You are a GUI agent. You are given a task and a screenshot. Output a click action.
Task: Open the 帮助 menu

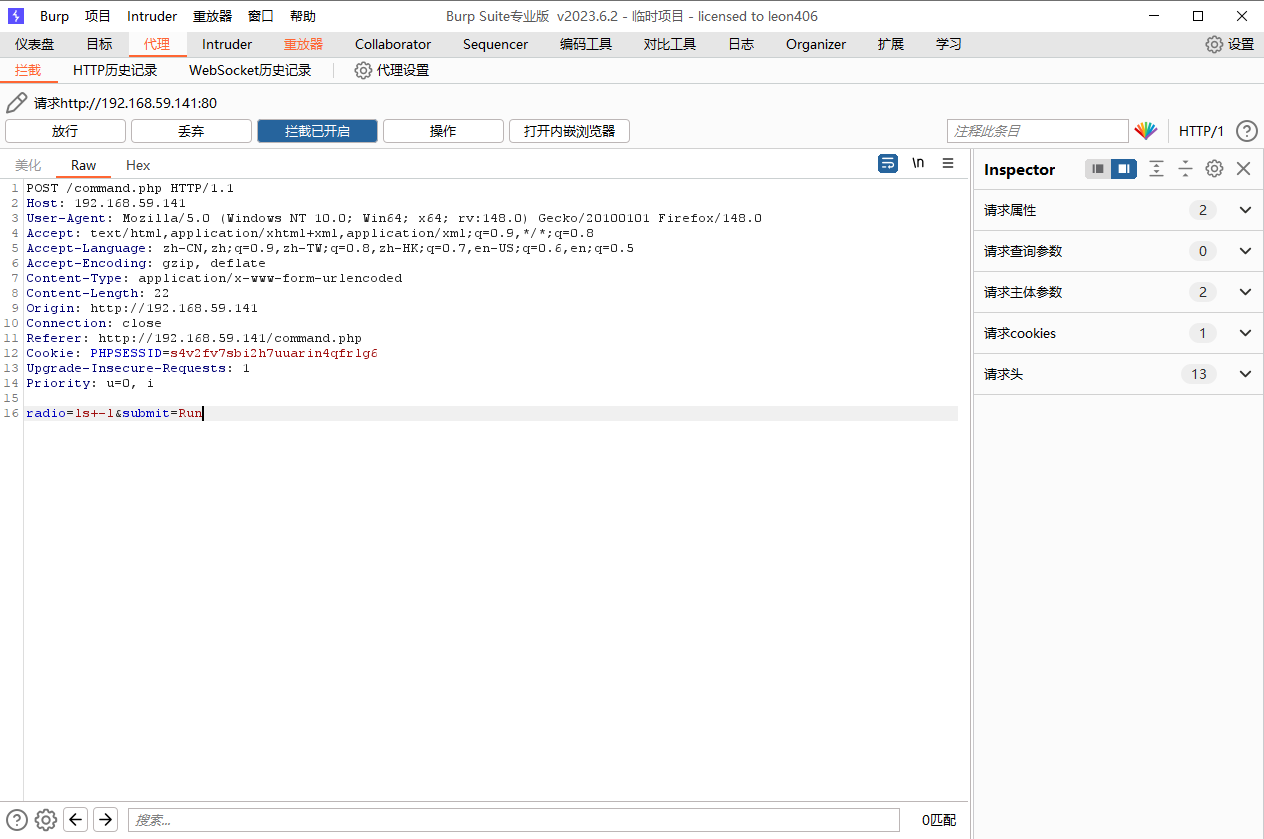[x=302, y=16]
